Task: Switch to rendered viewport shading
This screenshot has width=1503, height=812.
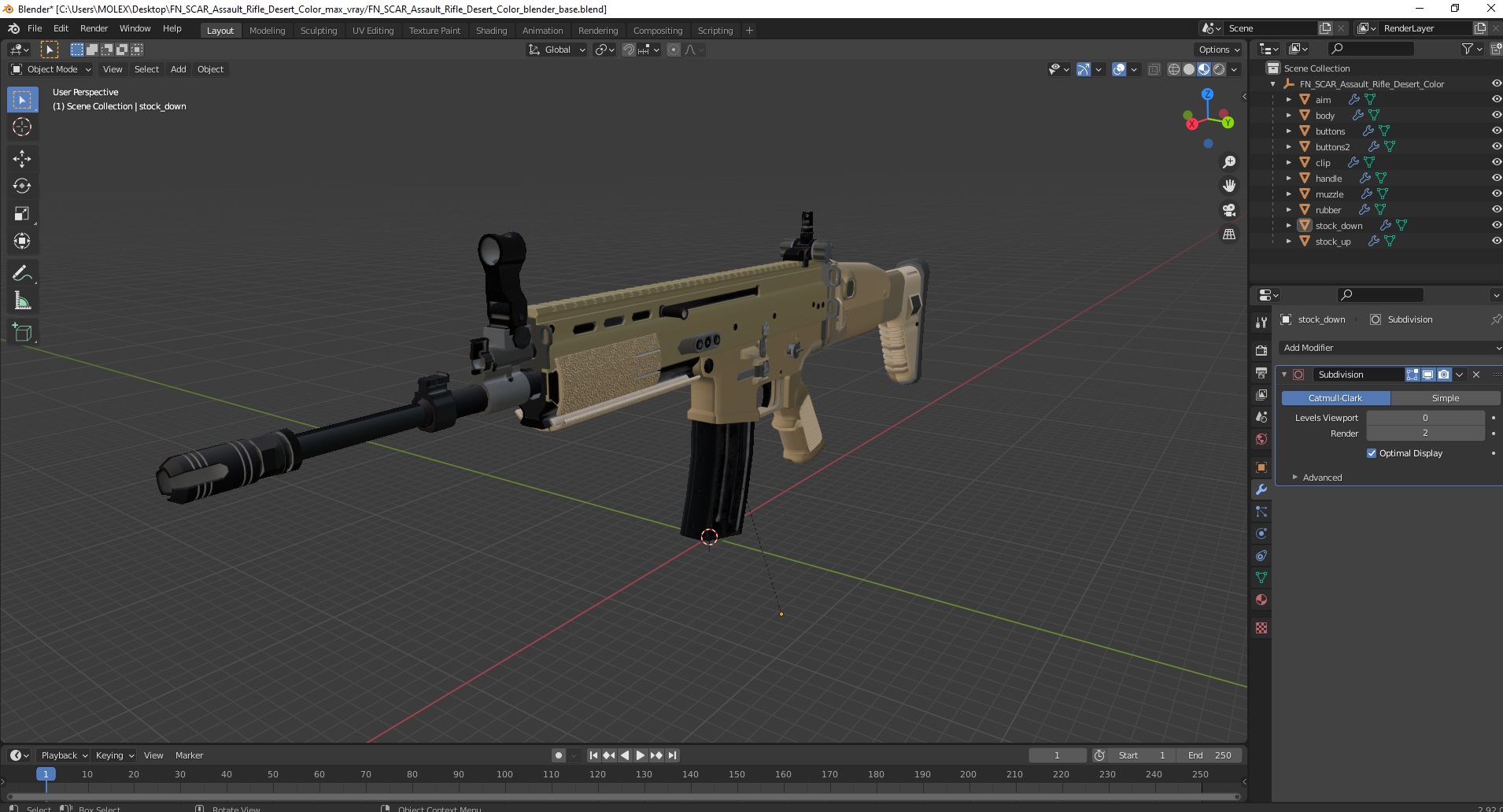Action: point(1219,69)
